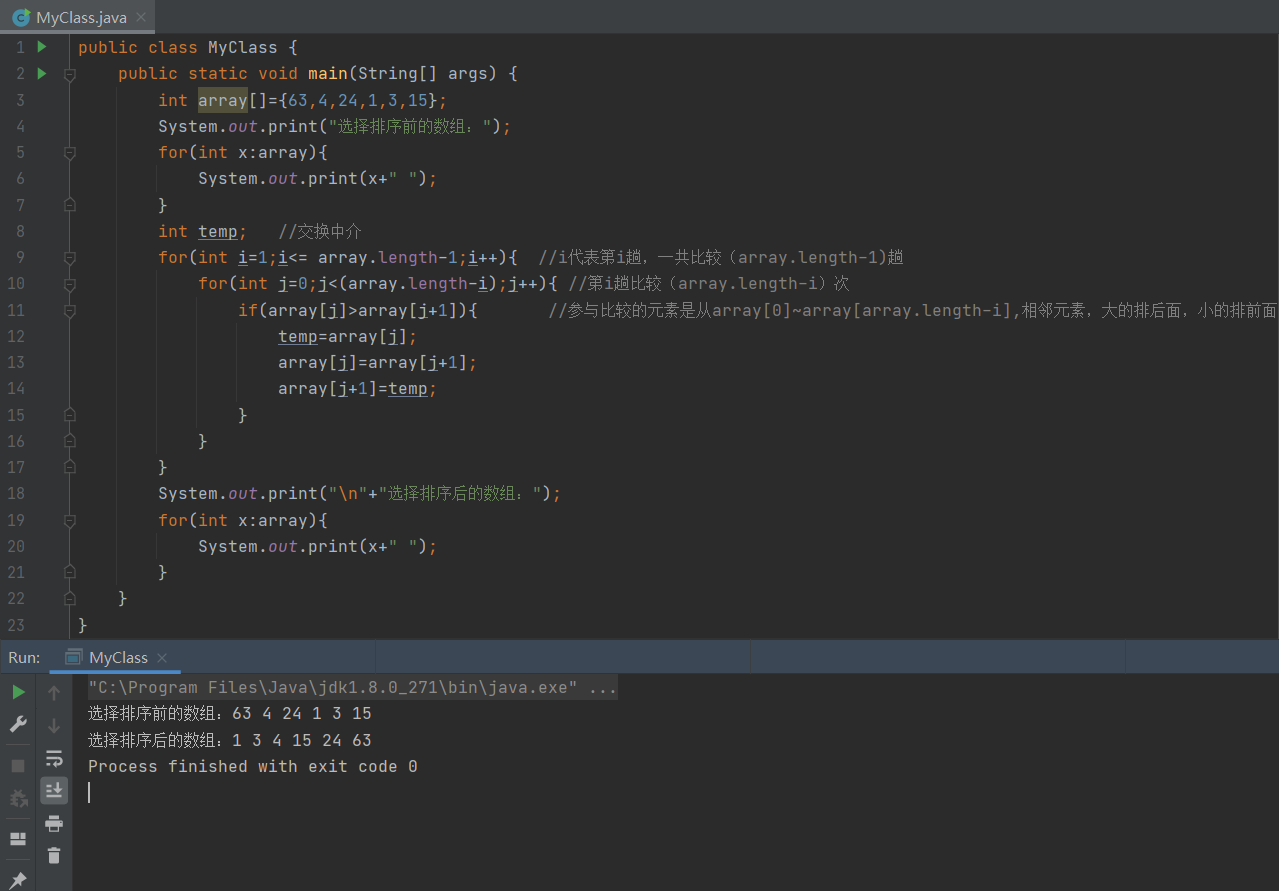Collapse the outer for loop on line 9
The width and height of the screenshot is (1279, 891).
coord(69,258)
